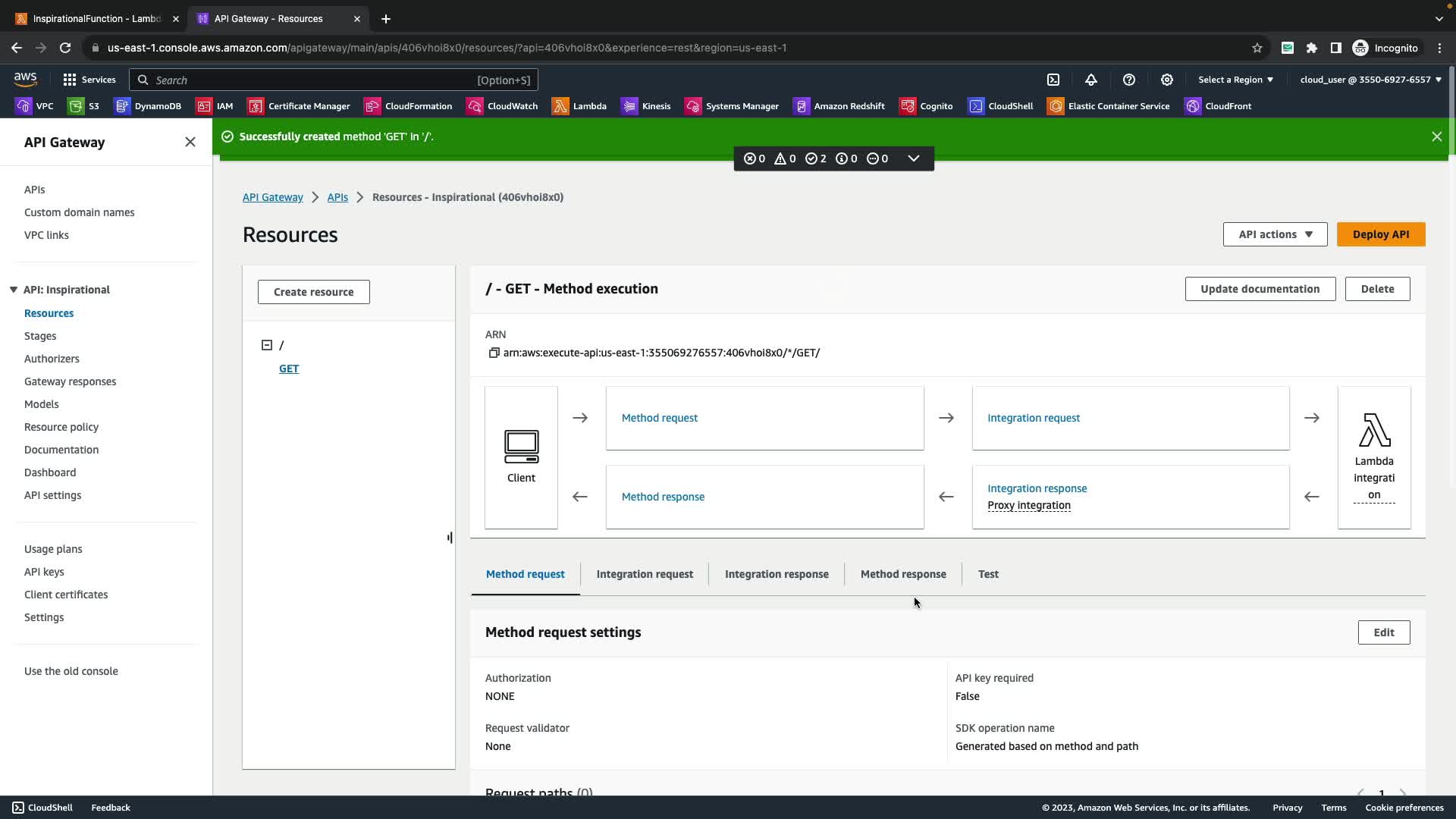Switch to the Integration request tab
Screen dimensions: 1456x819
point(645,574)
